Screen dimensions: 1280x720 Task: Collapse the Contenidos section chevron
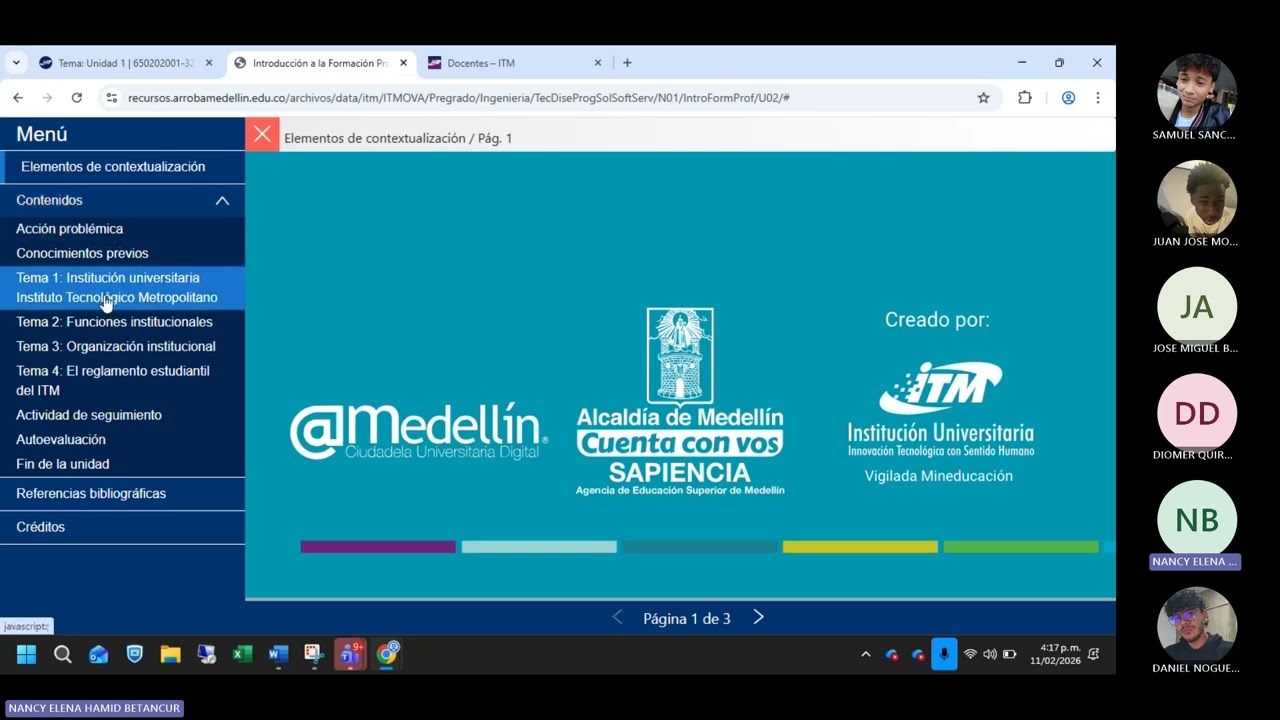[x=222, y=200]
